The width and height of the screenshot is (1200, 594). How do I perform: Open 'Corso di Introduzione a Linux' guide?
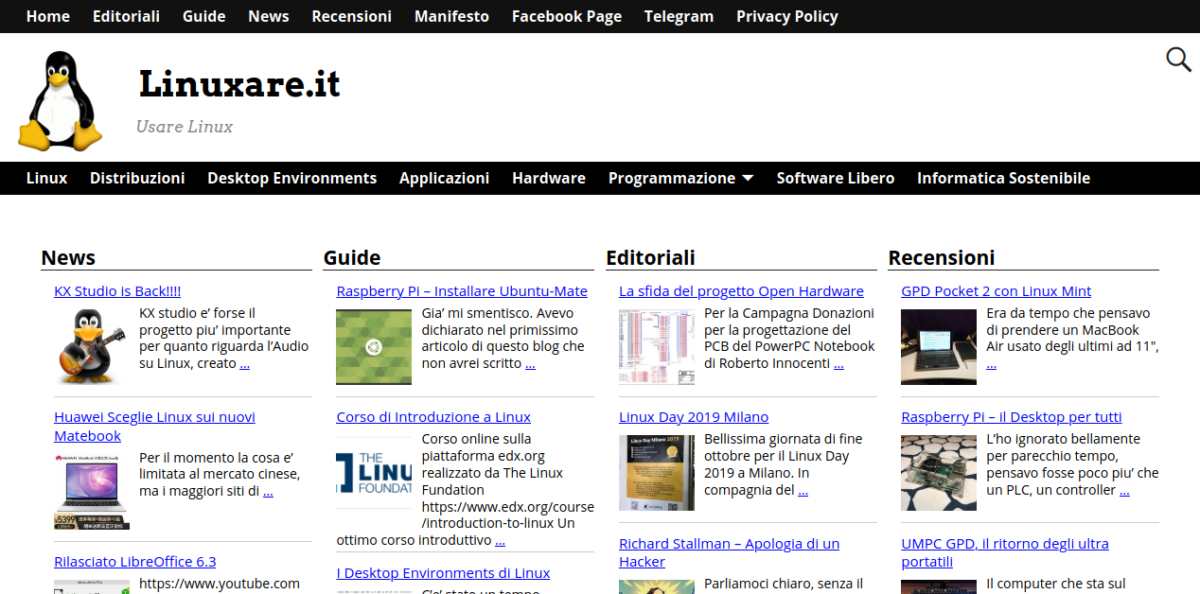(433, 417)
